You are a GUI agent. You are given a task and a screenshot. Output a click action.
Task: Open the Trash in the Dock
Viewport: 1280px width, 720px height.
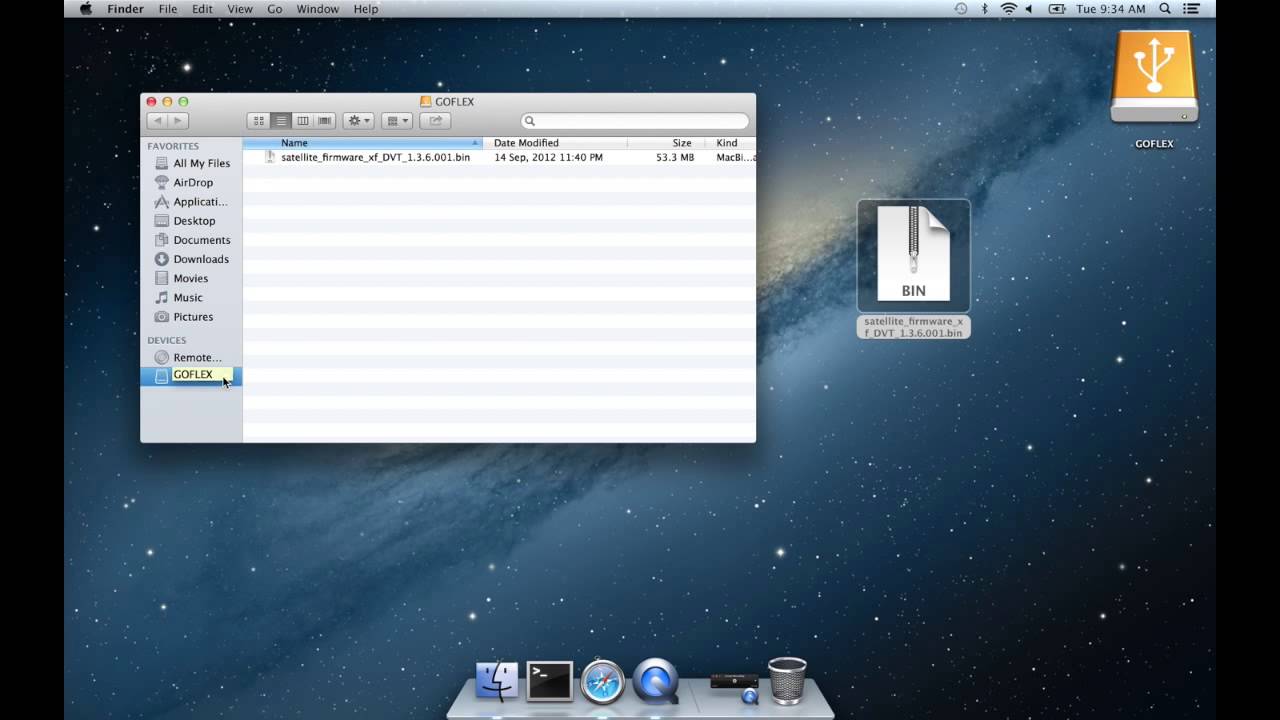[x=787, y=680]
